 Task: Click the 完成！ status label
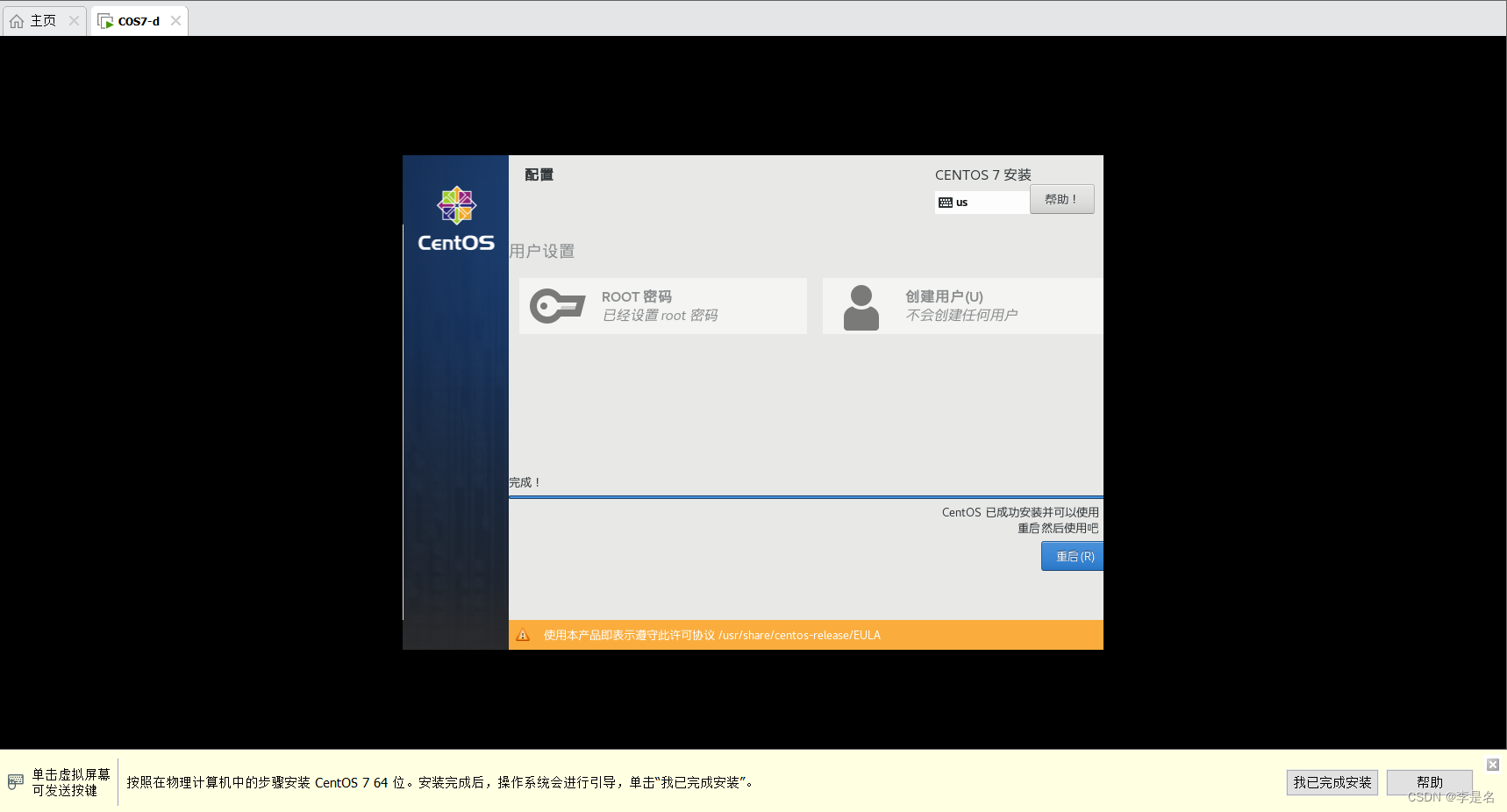coord(525,483)
